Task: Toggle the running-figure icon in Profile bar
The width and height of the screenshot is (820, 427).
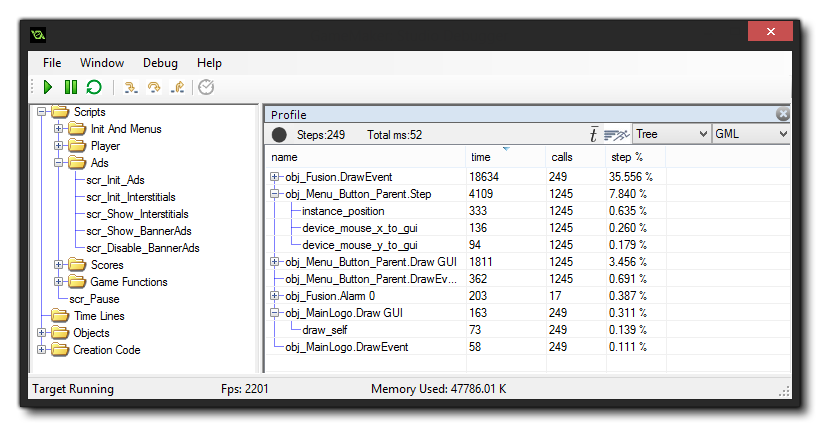Action: point(617,135)
